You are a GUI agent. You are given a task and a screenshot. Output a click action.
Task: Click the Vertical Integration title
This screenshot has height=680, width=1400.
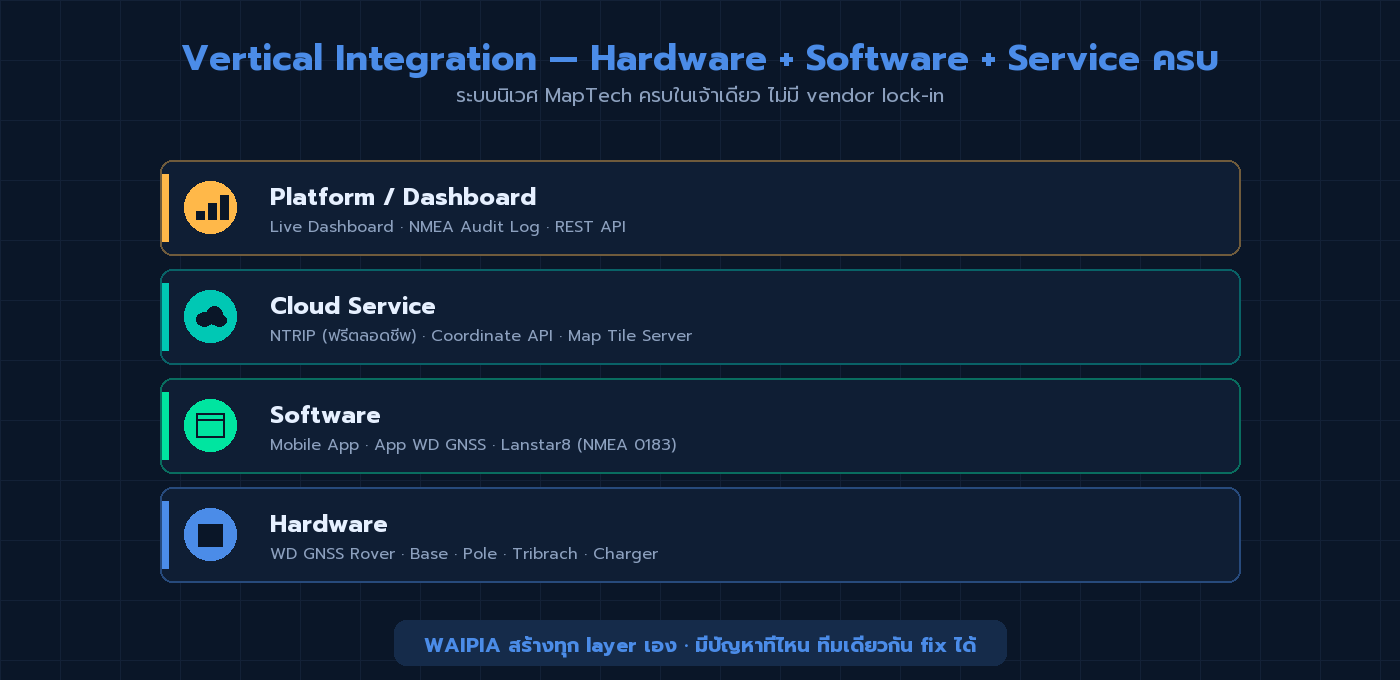point(700,58)
